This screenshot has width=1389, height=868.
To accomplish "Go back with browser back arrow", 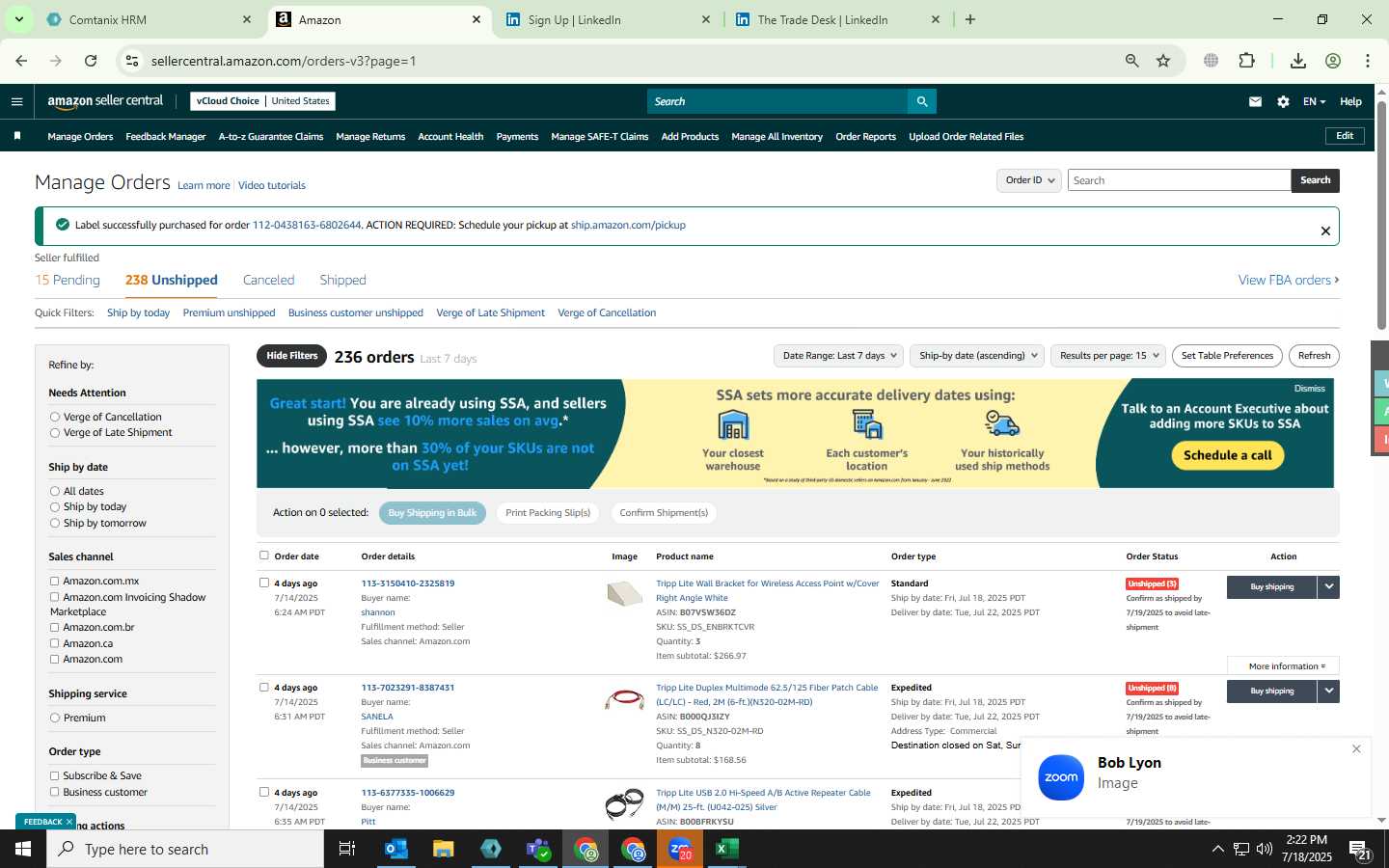I will coord(21,61).
